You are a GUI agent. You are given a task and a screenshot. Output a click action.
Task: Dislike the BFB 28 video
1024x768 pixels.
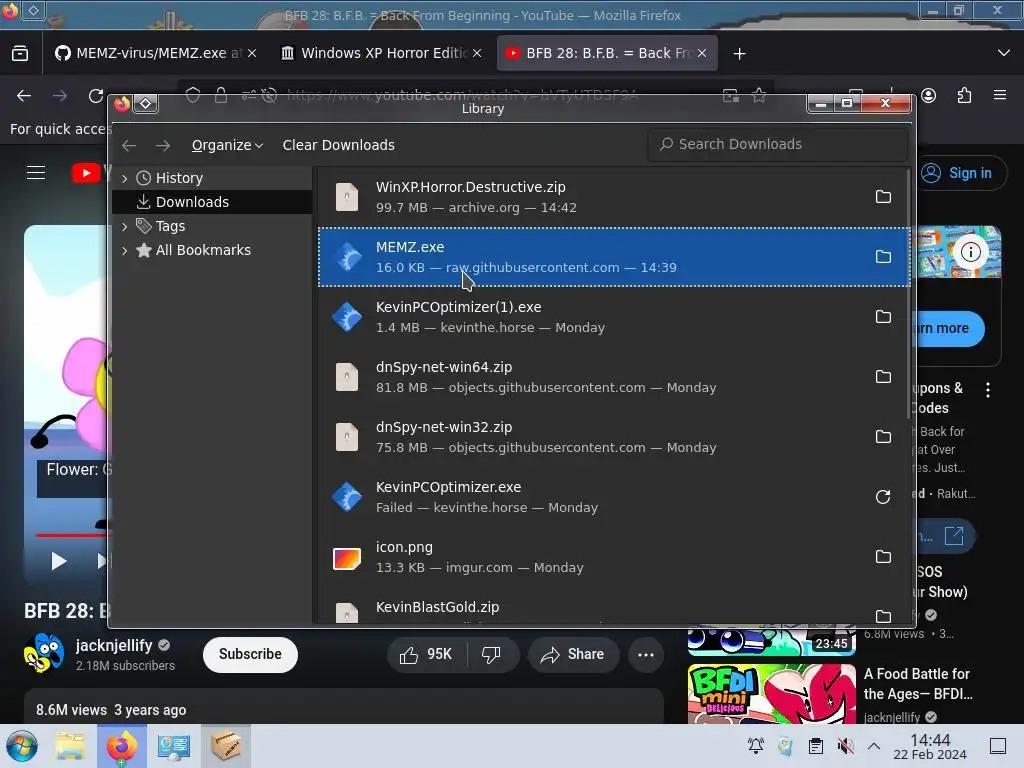pyautogui.click(x=491, y=654)
